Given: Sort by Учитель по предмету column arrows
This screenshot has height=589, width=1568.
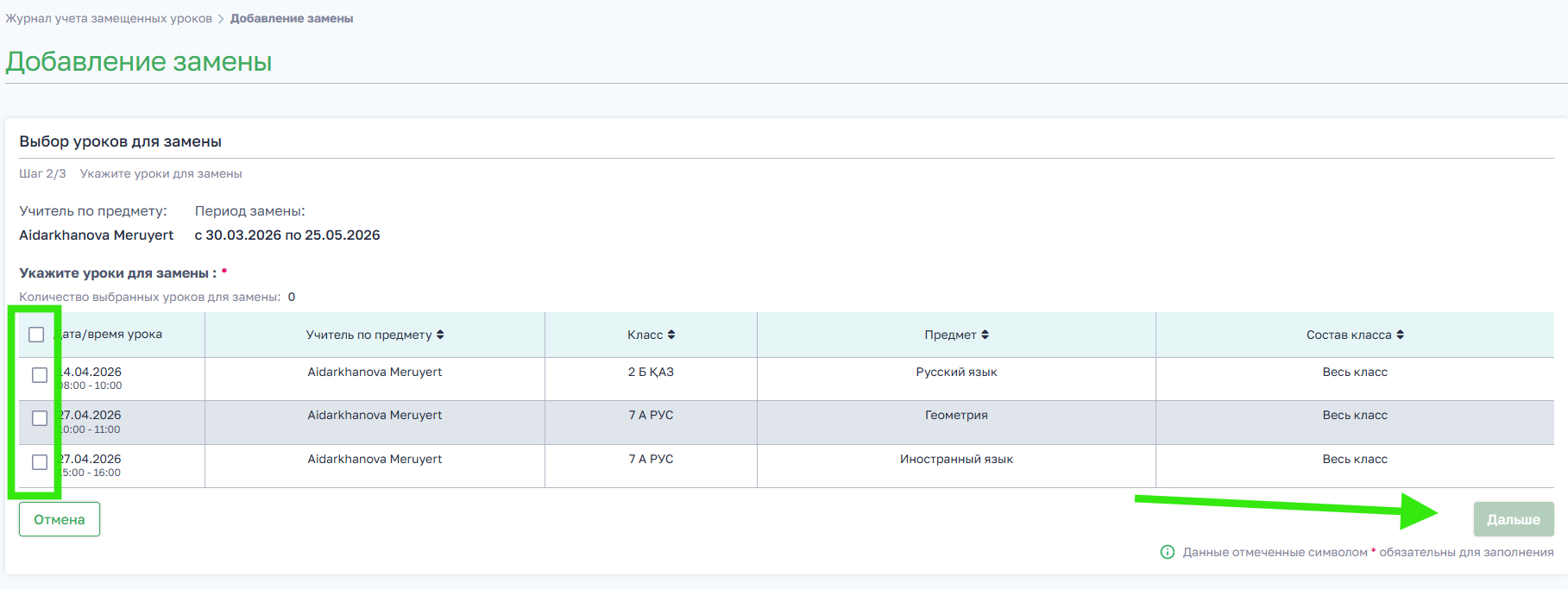Looking at the screenshot, I should click(x=440, y=335).
